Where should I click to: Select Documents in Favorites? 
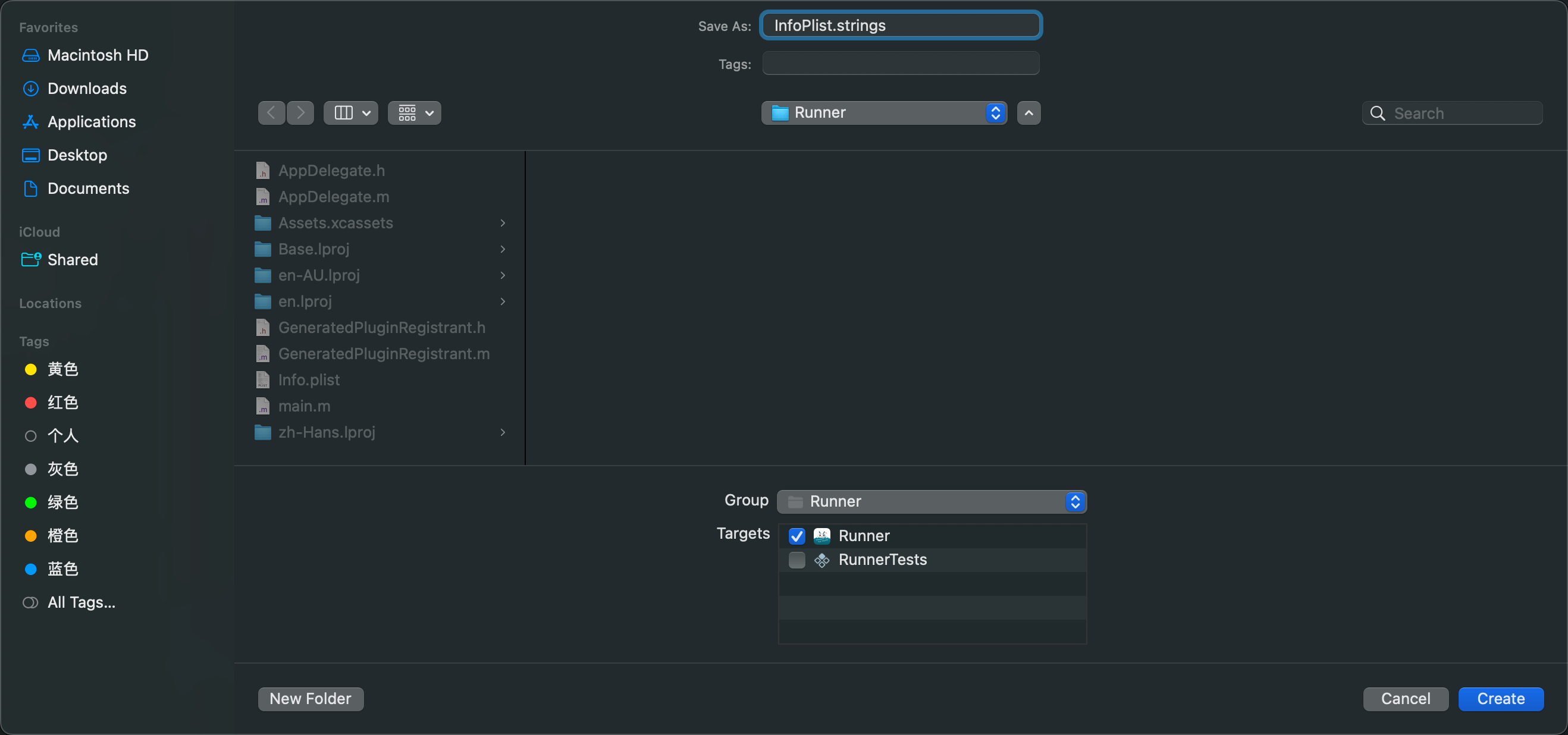pos(87,189)
